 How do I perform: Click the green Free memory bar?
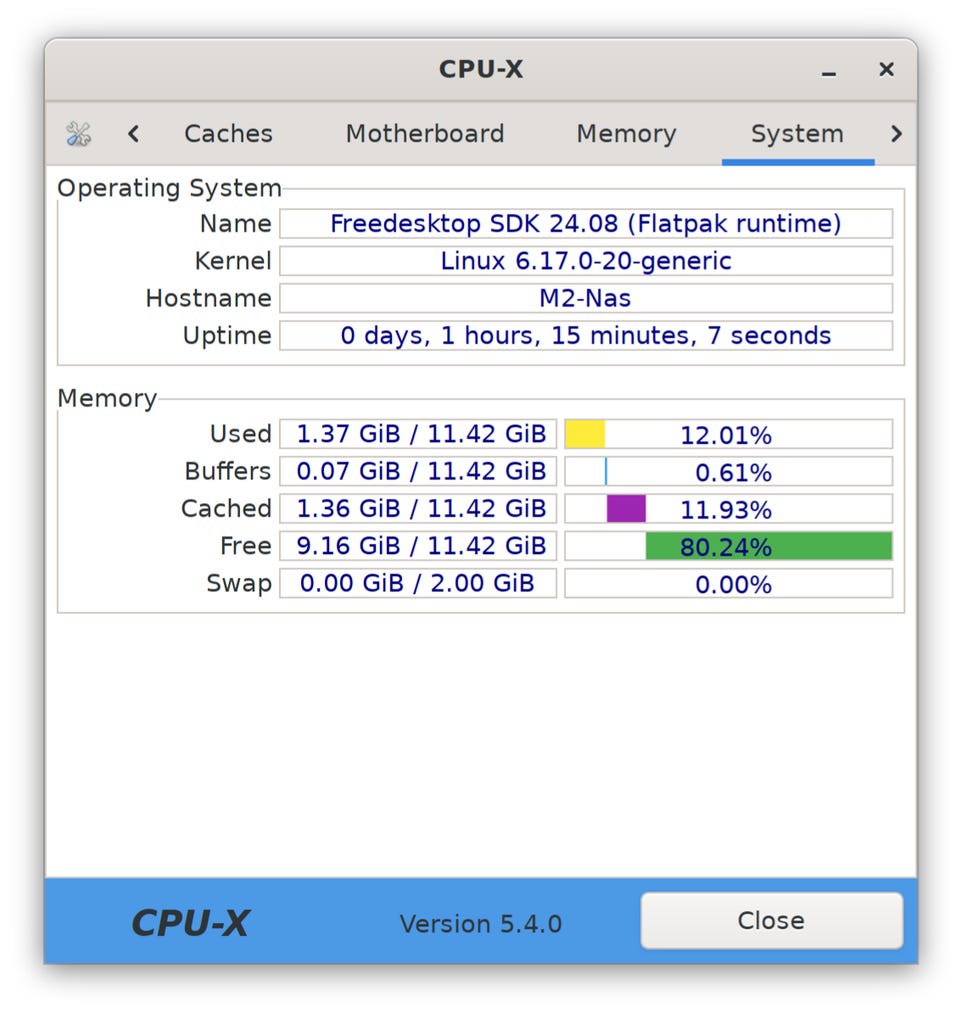[769, 546]
